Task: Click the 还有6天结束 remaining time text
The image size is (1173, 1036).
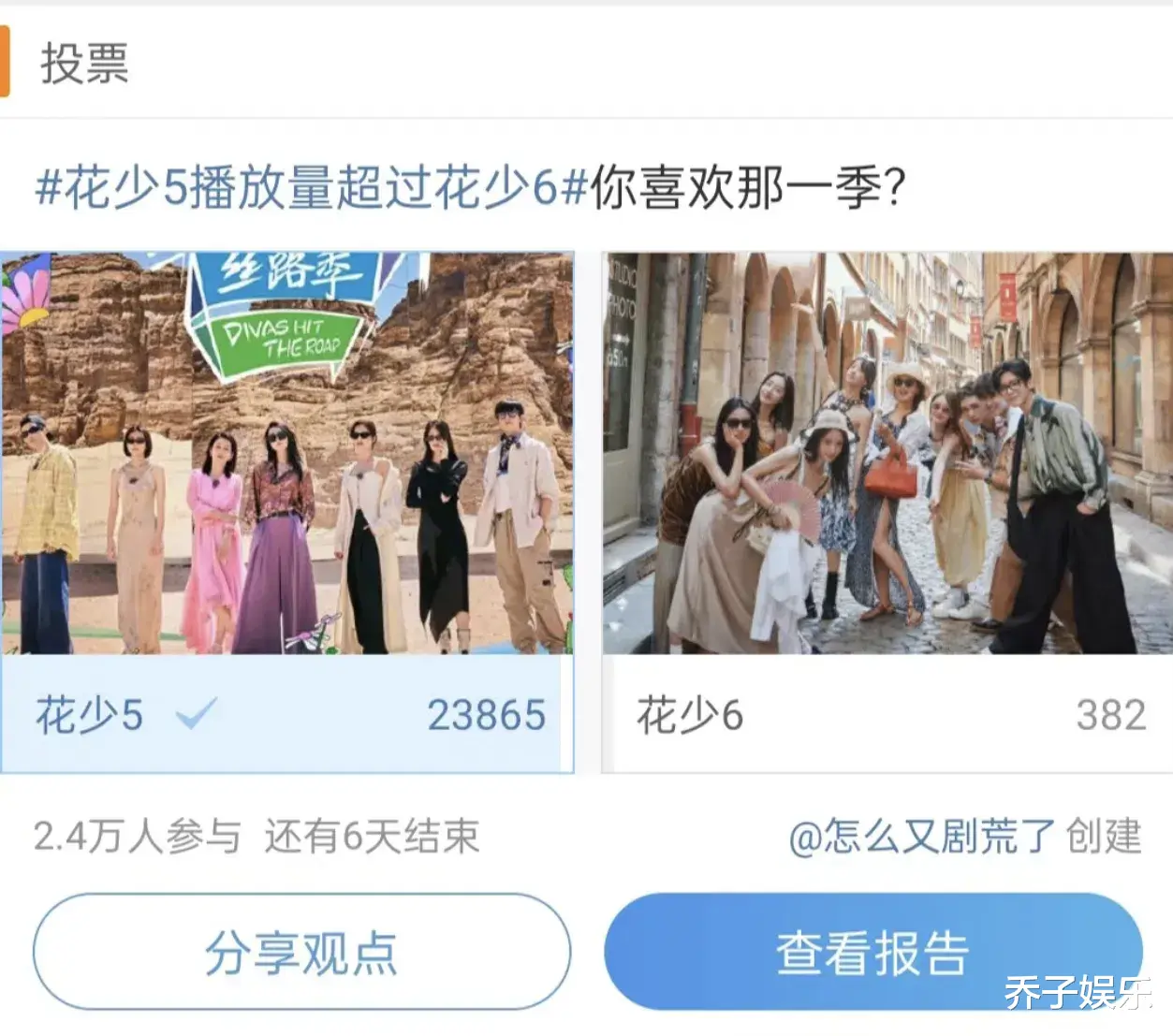Action: coord(372,836)
